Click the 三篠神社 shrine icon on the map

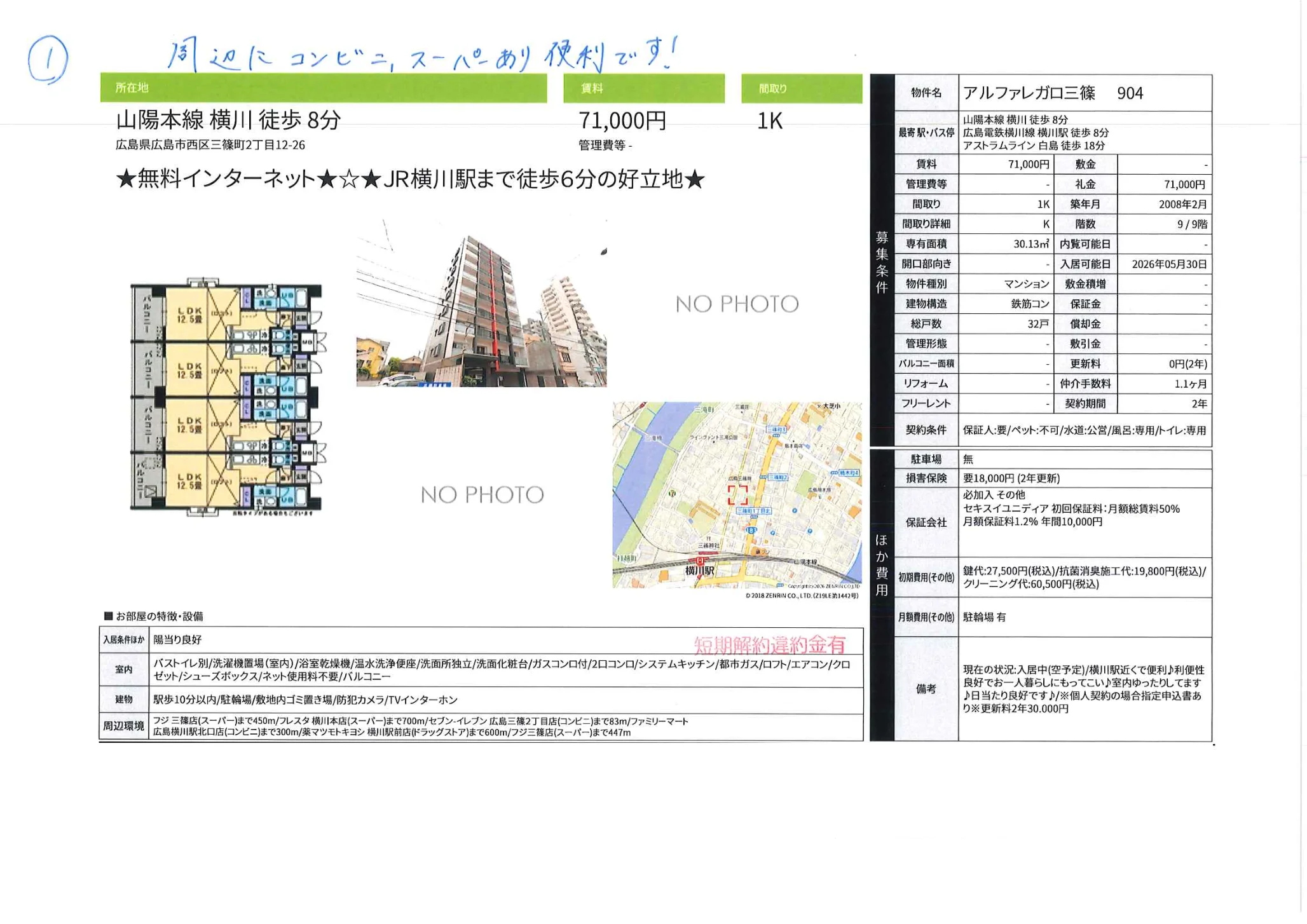pos(709,538)
